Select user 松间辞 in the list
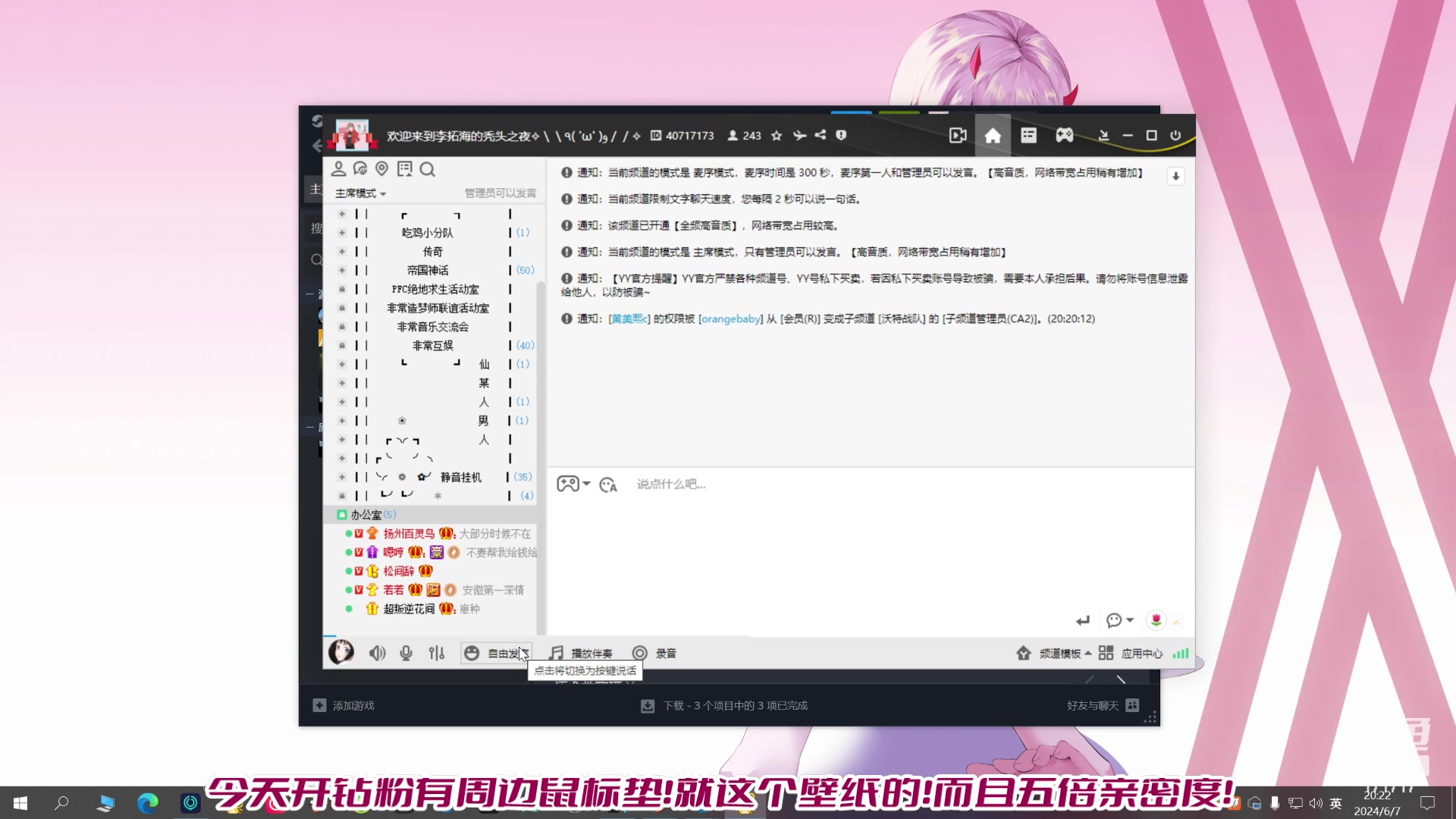Viewport: 1456px width, 819px height. click(x=398, y=571)
